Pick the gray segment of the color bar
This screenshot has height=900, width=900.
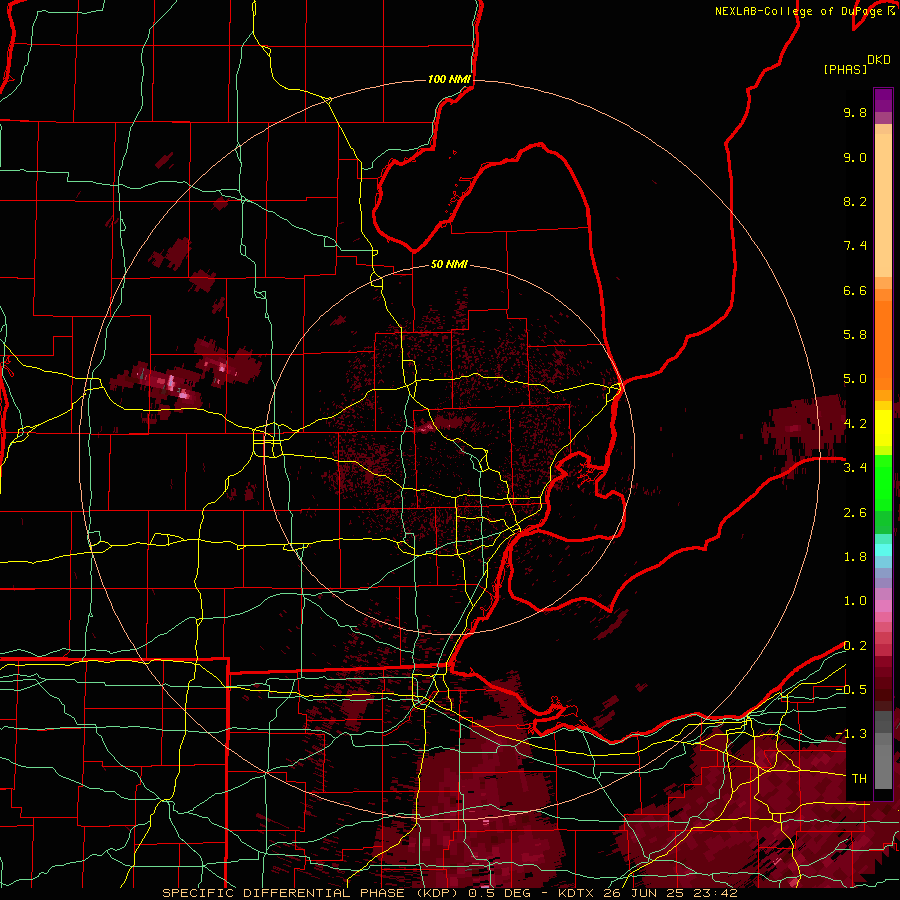coord(883,750)
